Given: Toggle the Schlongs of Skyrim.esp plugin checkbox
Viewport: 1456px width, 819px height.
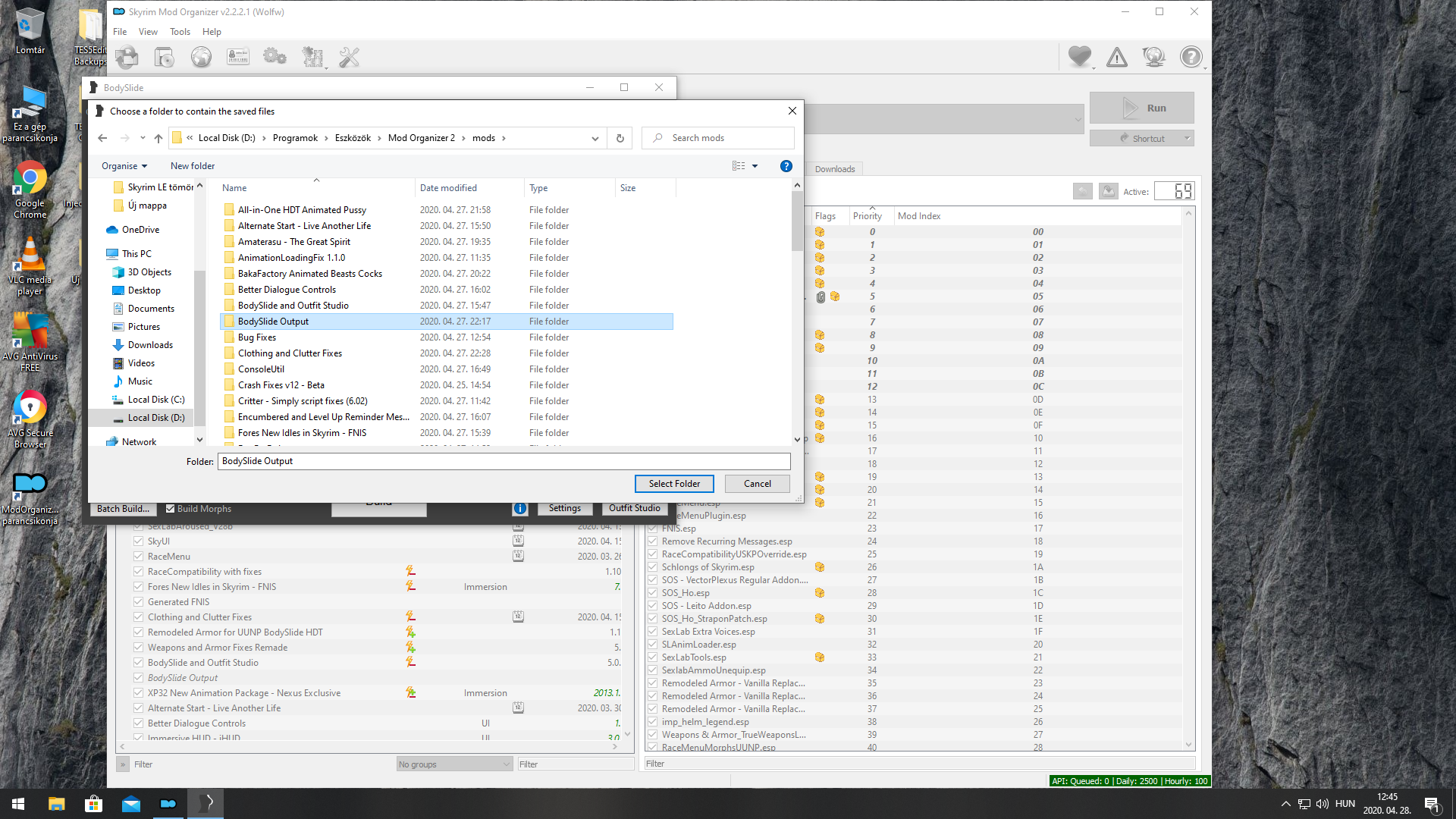Looking at the screenshot, I should tap(652, 567).
